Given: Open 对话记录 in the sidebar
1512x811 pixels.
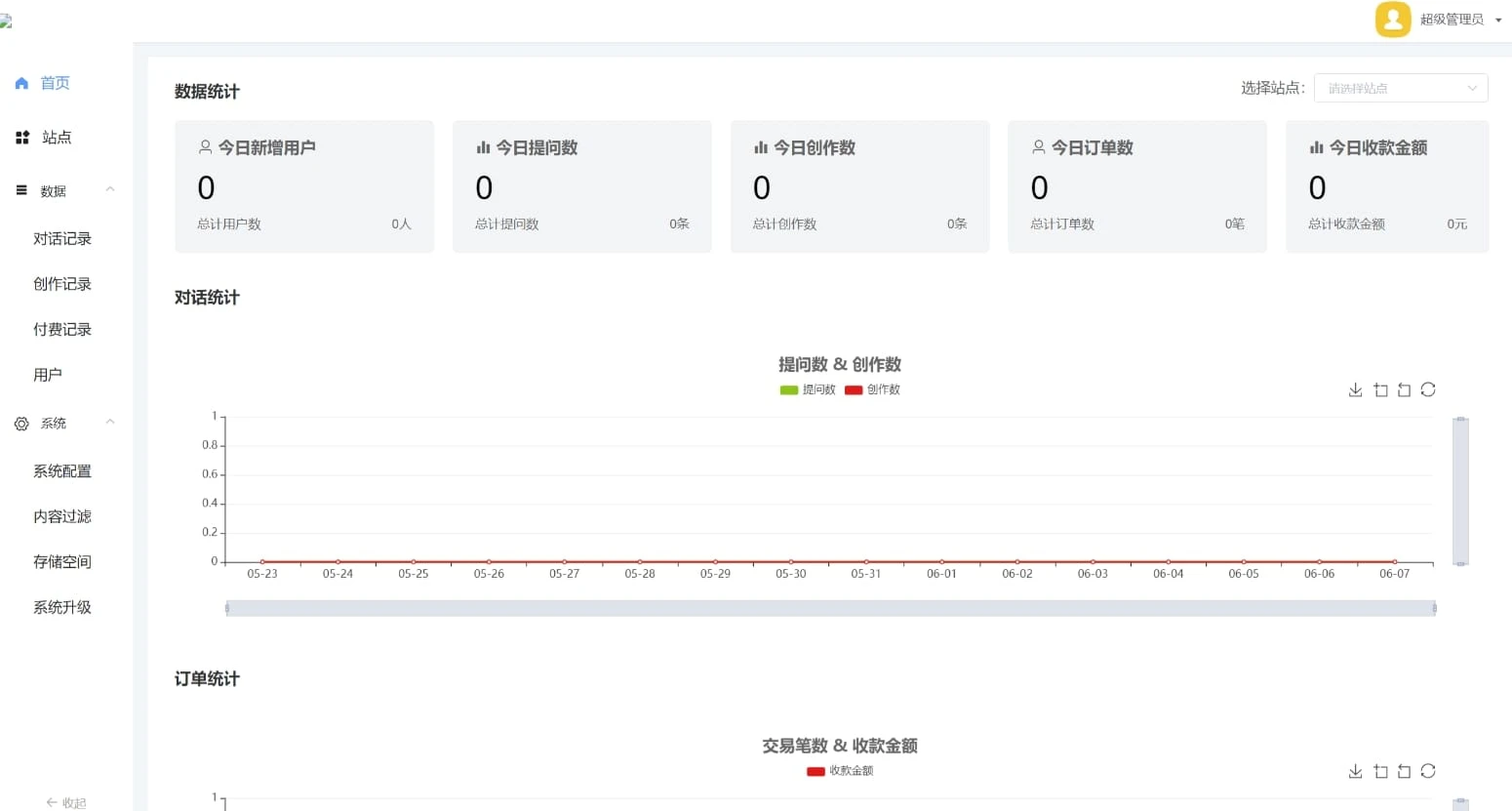Looking at the screenshot, I should tap(62, 239).
